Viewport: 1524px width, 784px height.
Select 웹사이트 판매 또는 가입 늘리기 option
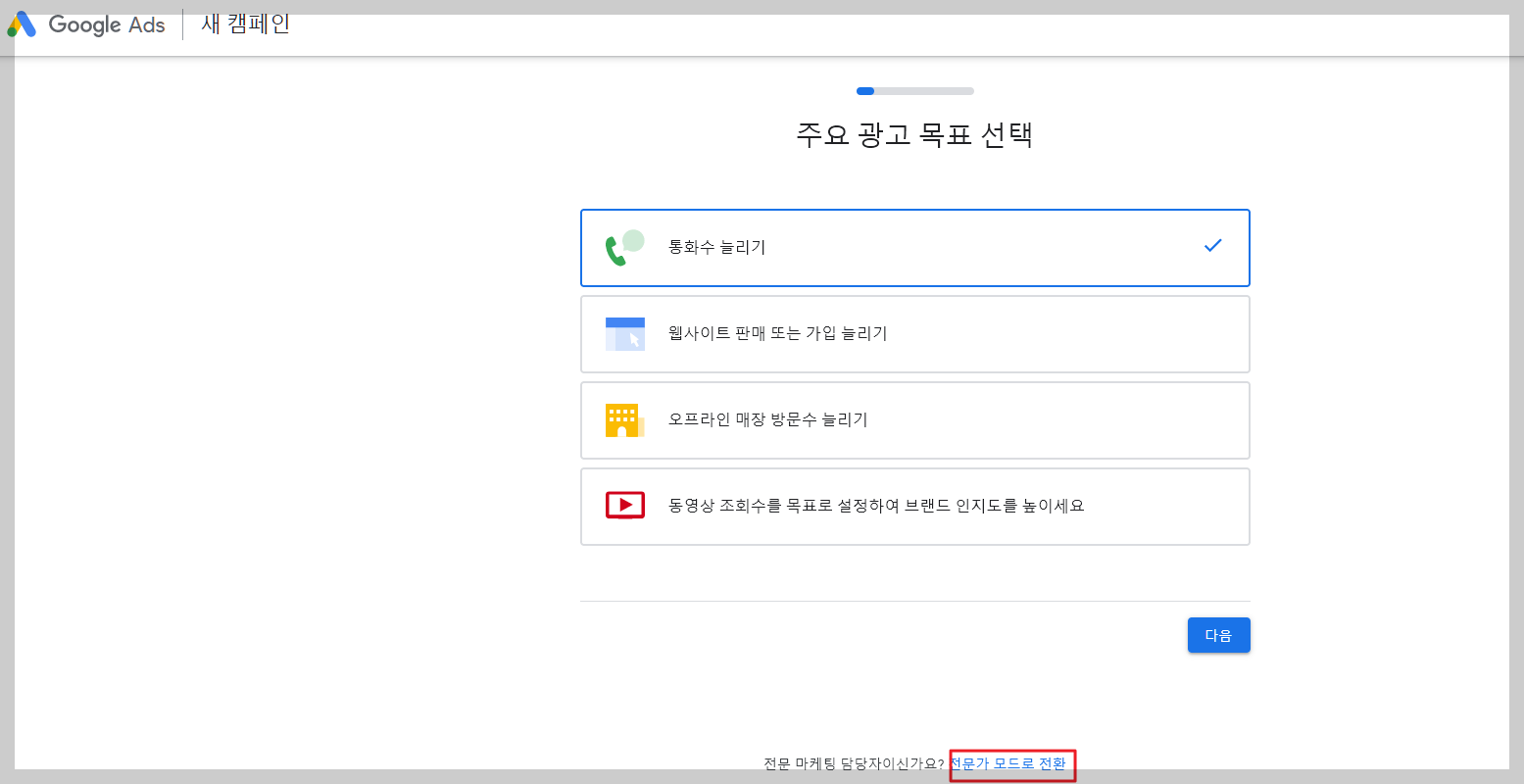tap(914, 334)
